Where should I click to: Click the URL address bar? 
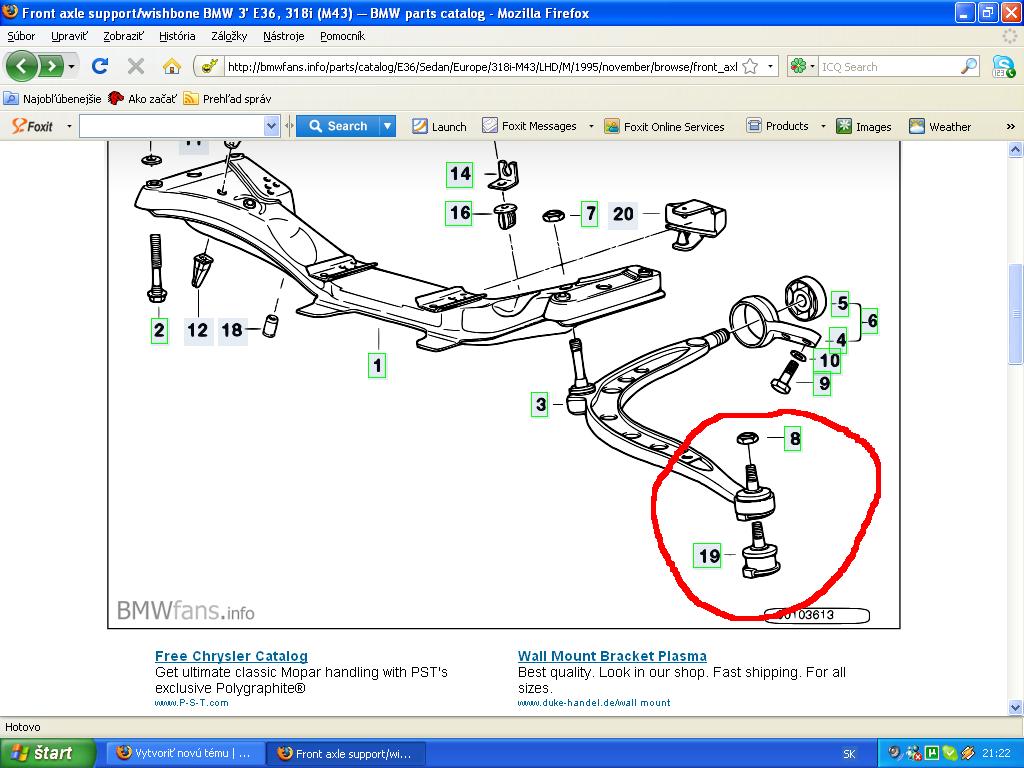pos(480,67)
